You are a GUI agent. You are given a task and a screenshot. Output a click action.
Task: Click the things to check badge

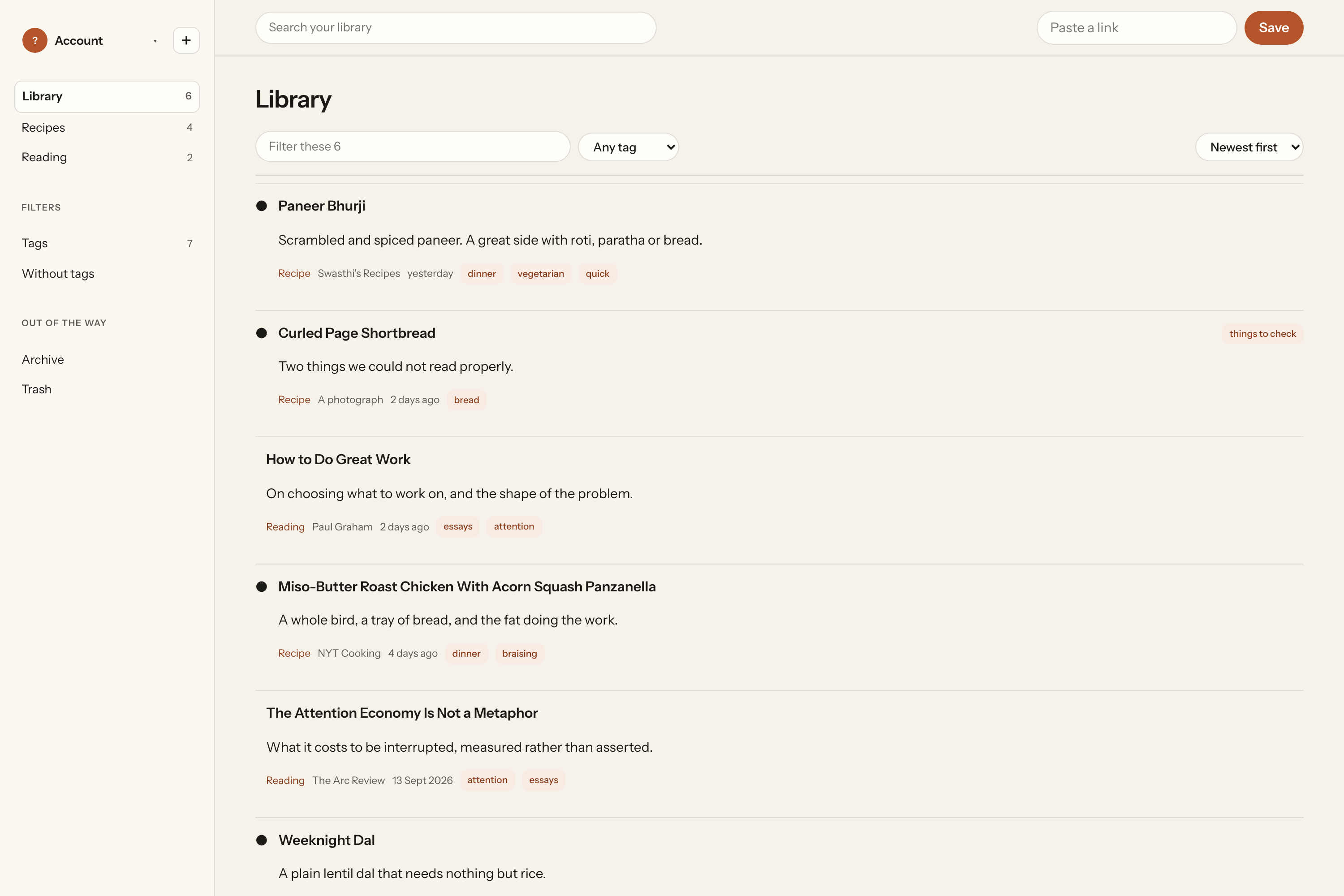click(1262, 334)
